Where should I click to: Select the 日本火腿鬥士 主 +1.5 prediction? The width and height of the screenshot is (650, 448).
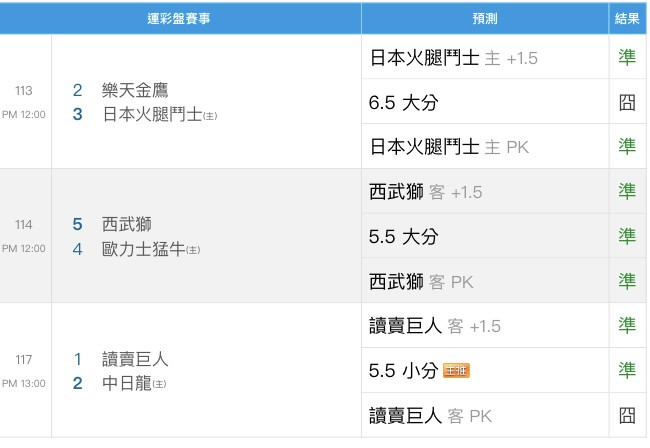pyautogui.click(x=453, y=58)
